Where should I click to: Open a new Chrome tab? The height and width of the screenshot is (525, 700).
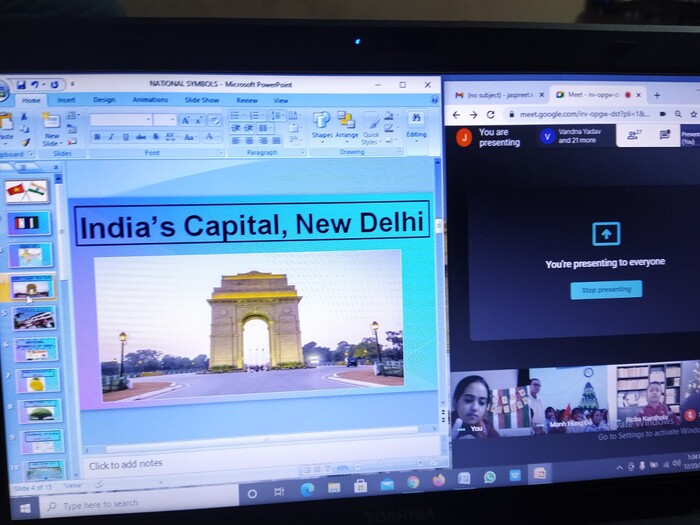pos(657,95)
